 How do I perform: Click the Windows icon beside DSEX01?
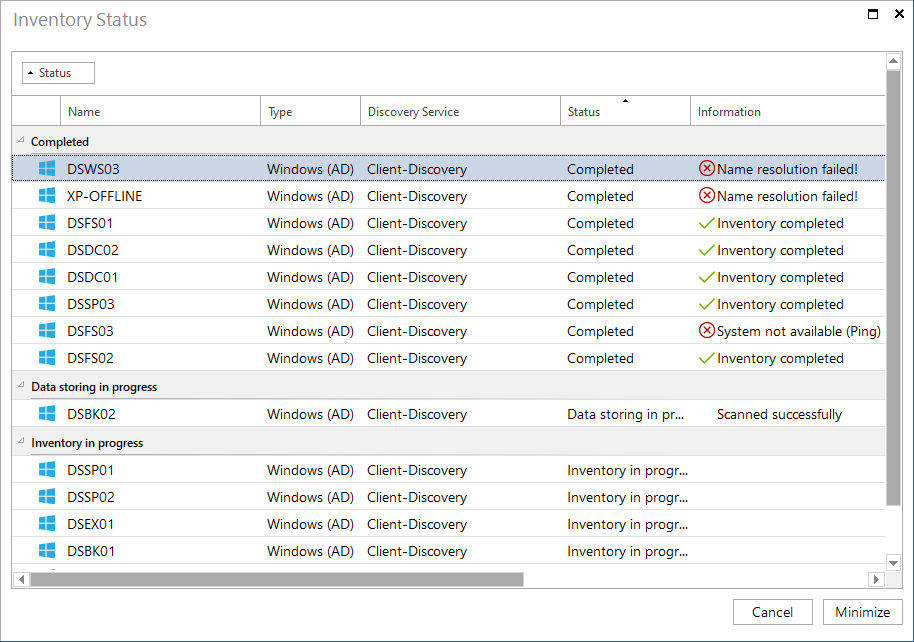point(47,524)
